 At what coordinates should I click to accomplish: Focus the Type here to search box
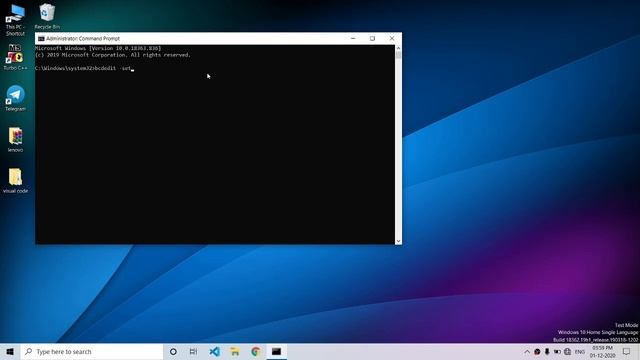[92, 351]
